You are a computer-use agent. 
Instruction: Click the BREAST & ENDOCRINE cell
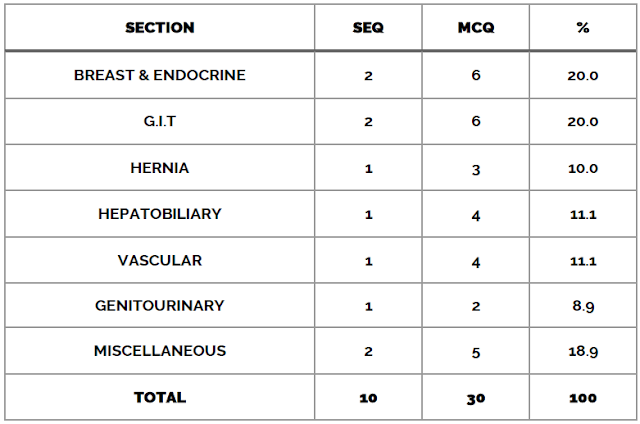[160, 75]
